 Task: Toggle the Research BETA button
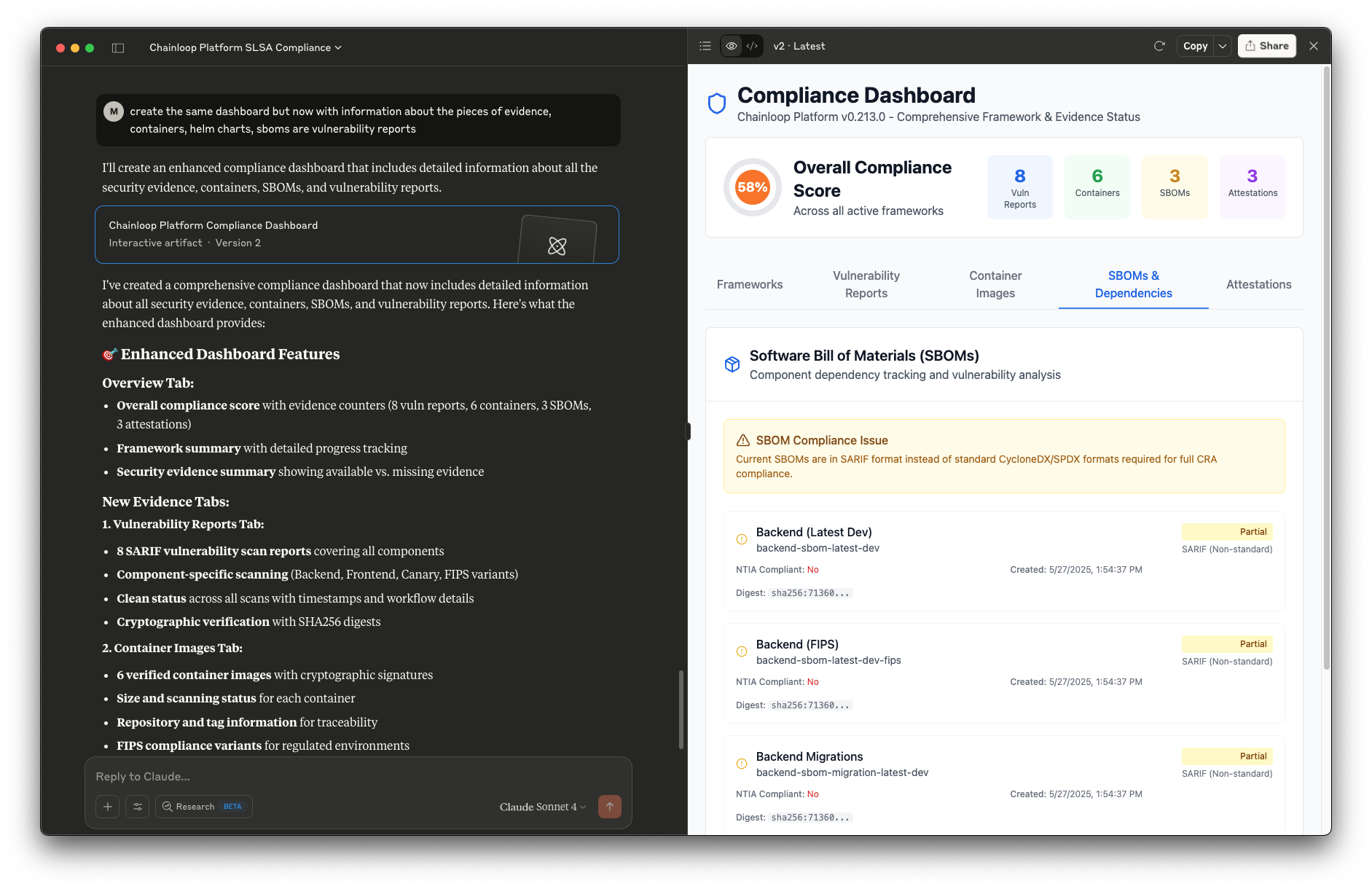203,807
